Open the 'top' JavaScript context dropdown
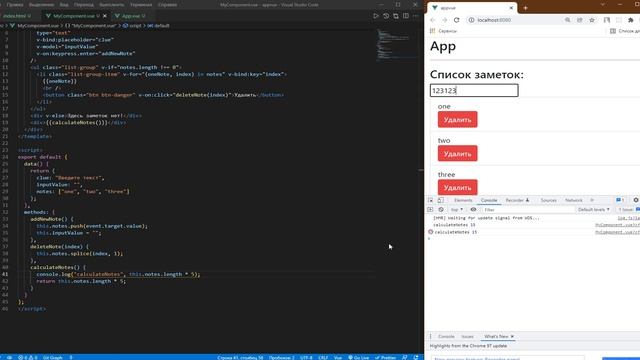The height and width of the screenshot is (360, 640). click(456, 209)
